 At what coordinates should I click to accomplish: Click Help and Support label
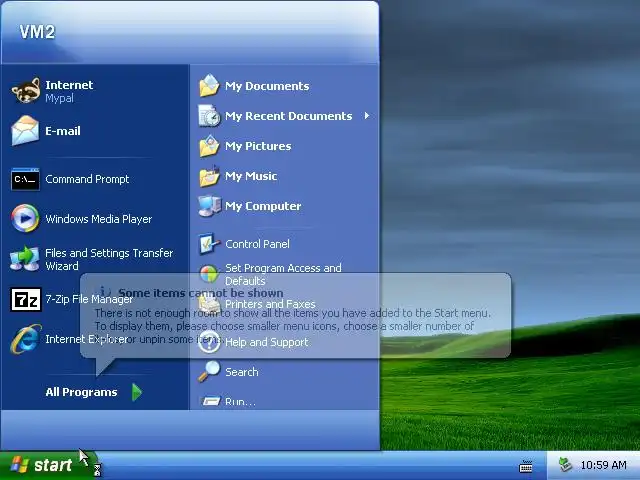(x=267, y=342)
